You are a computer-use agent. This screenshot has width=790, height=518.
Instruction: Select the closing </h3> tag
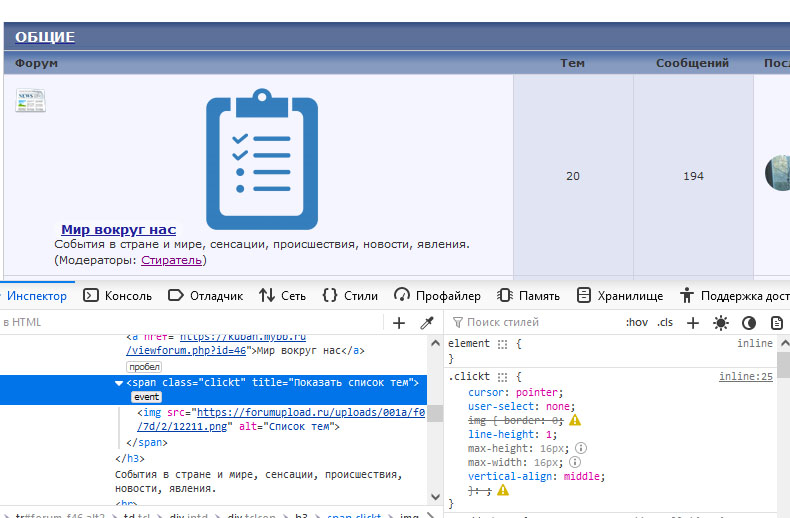pos(129,459)
